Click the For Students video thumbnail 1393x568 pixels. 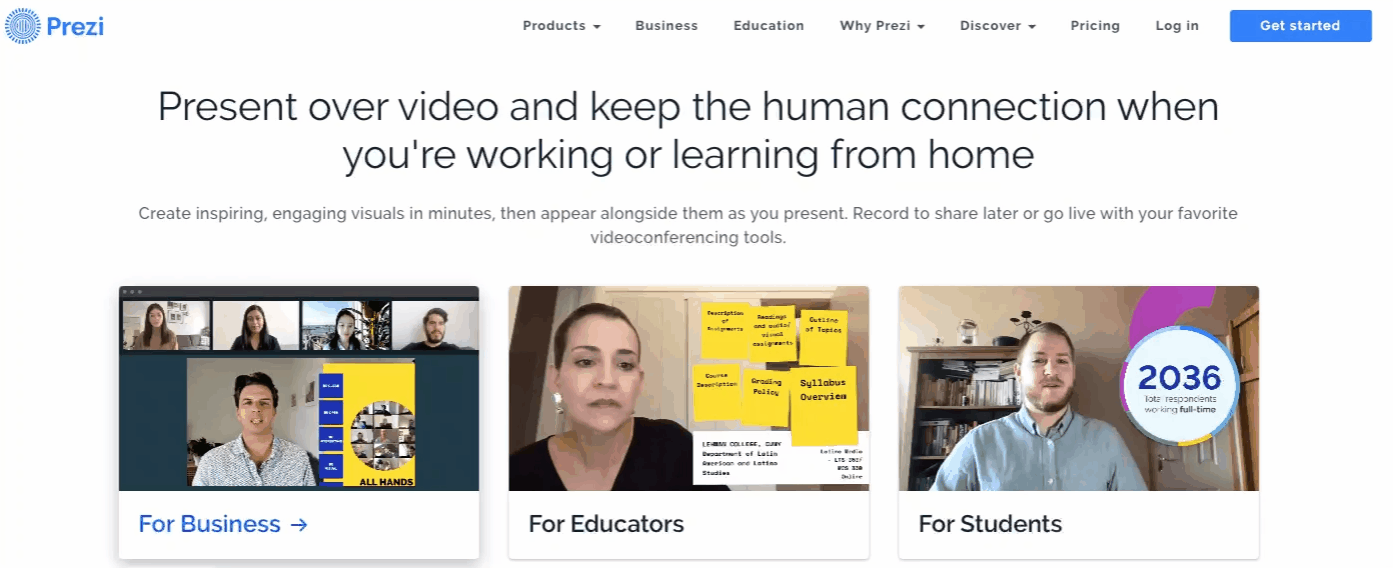point(1079,389)
